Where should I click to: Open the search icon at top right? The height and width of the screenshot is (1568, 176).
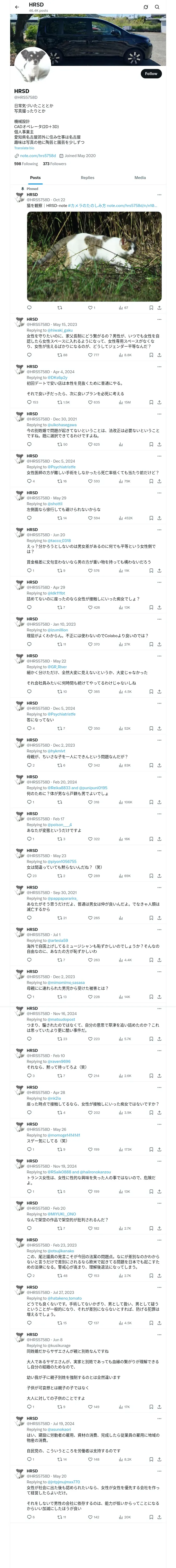[x=157, y=7]
